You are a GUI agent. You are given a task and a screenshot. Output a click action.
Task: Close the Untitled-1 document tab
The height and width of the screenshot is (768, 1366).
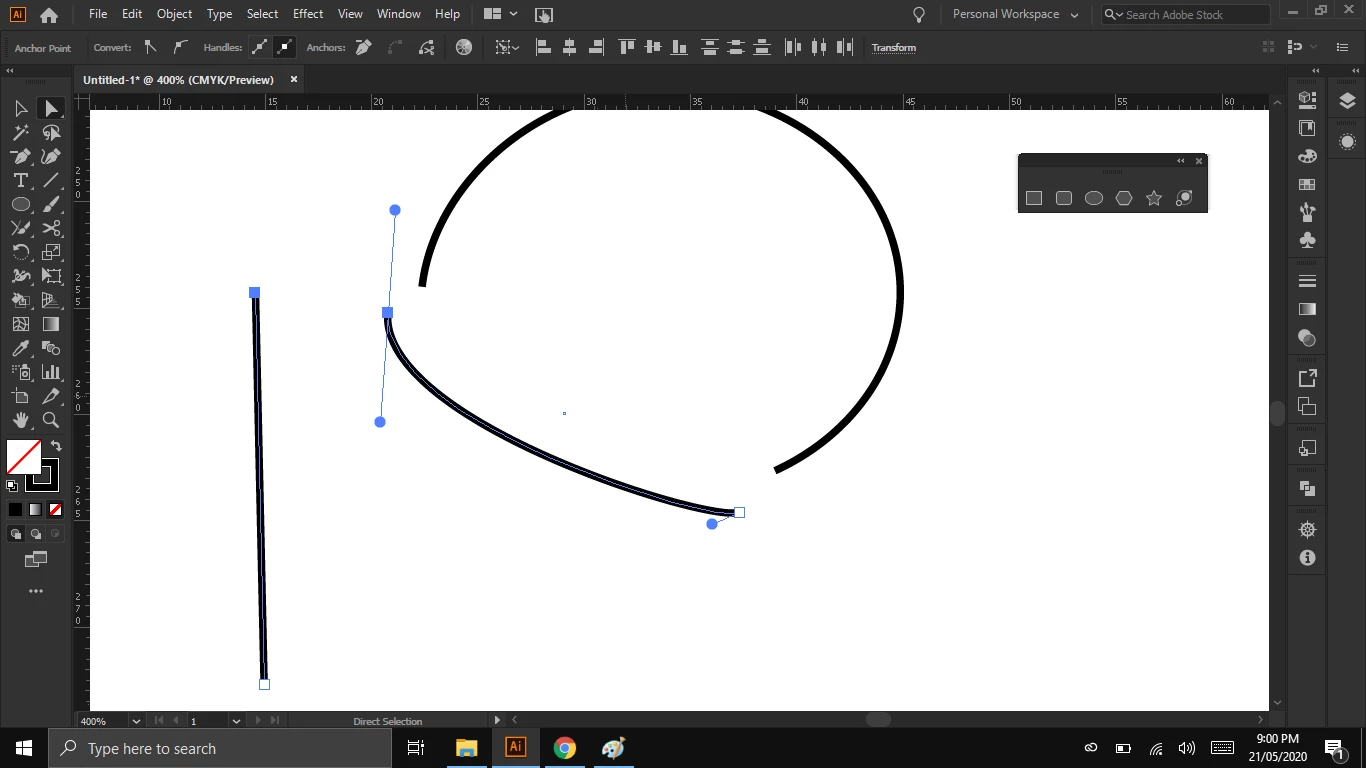(x=294, y=79)
